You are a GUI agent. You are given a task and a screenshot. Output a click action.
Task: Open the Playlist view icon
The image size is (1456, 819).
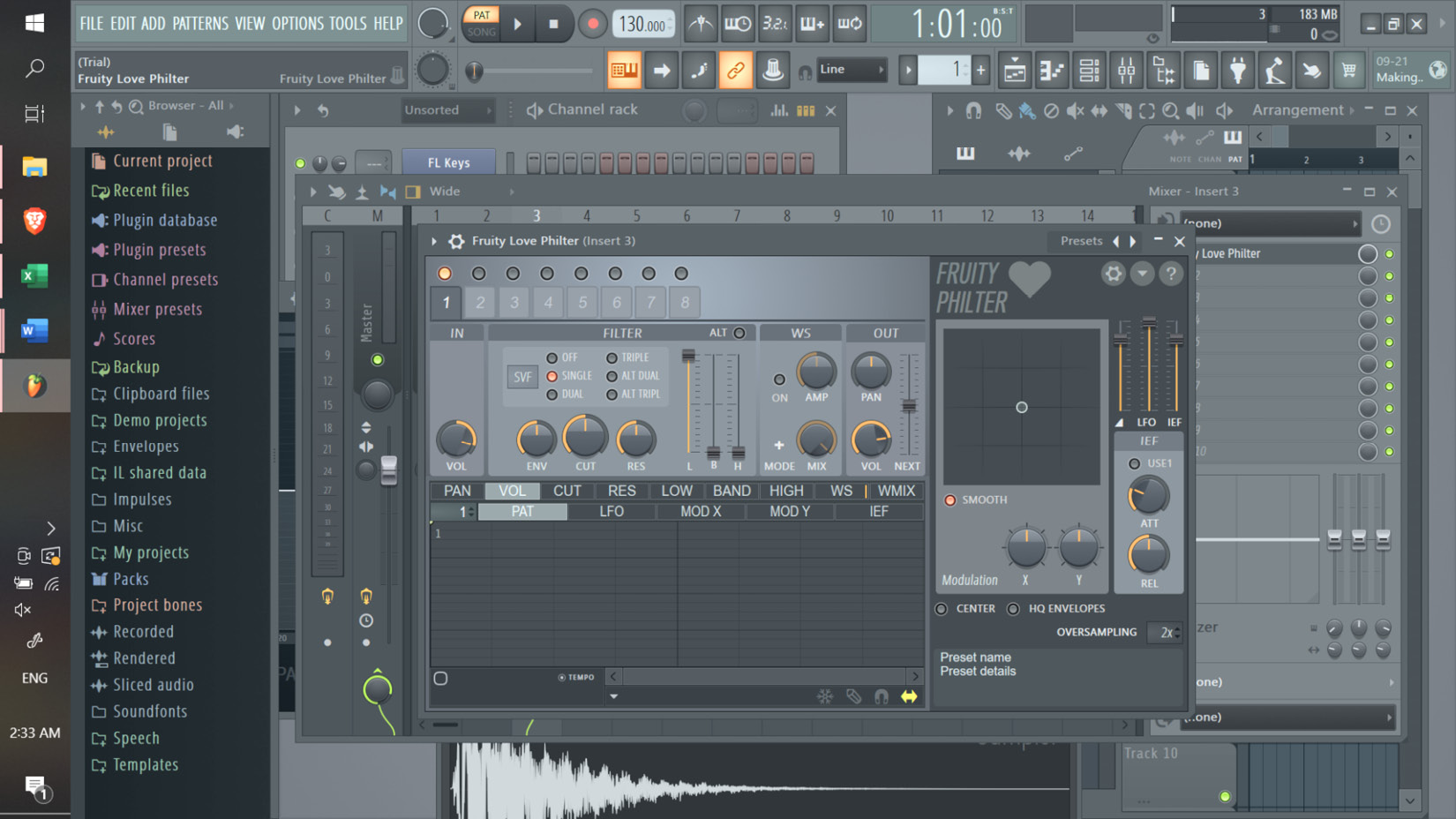(1015, 71)
